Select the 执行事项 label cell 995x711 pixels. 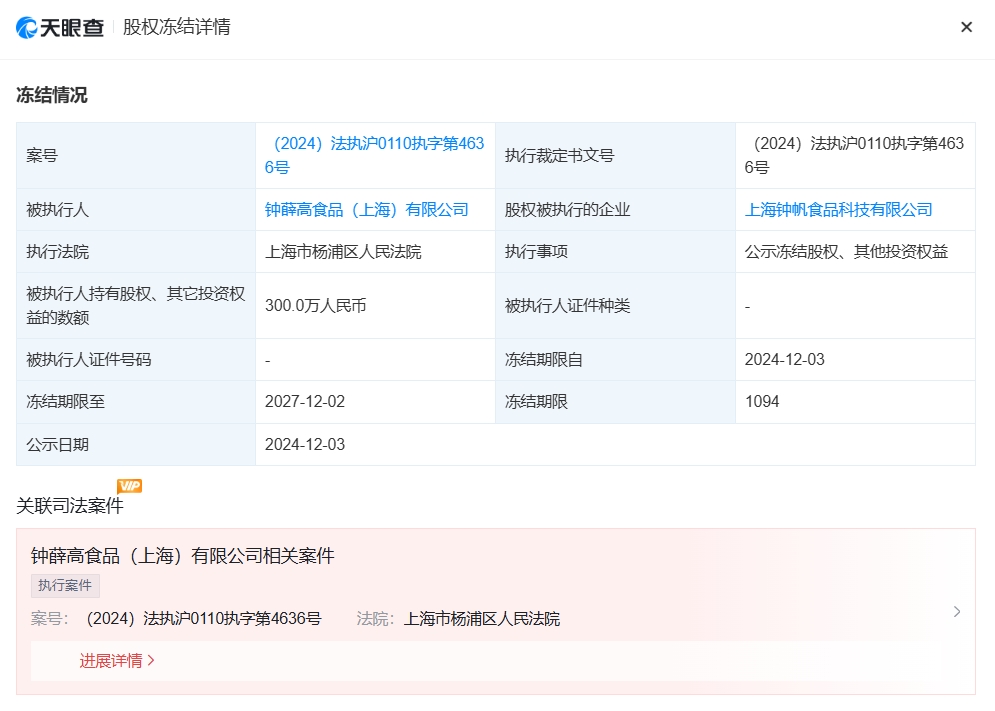615,252
